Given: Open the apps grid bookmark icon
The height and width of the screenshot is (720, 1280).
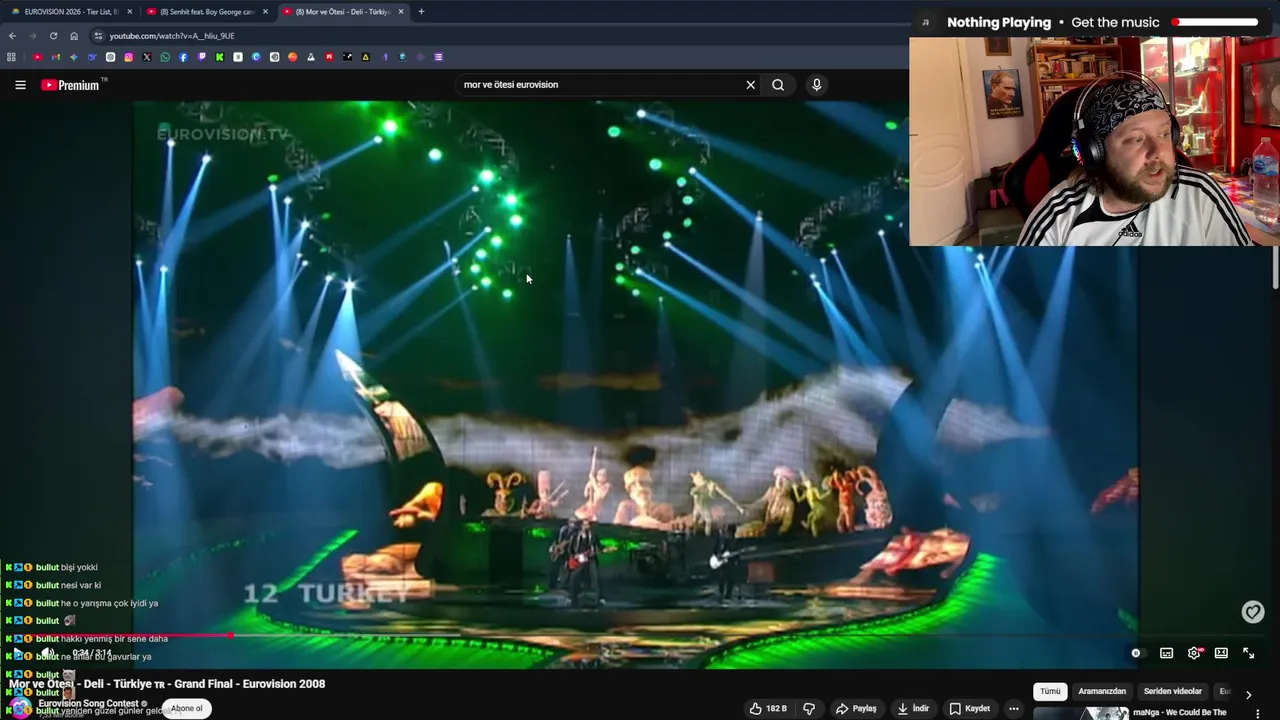Looking at the screenshot, I should (11, 57).
